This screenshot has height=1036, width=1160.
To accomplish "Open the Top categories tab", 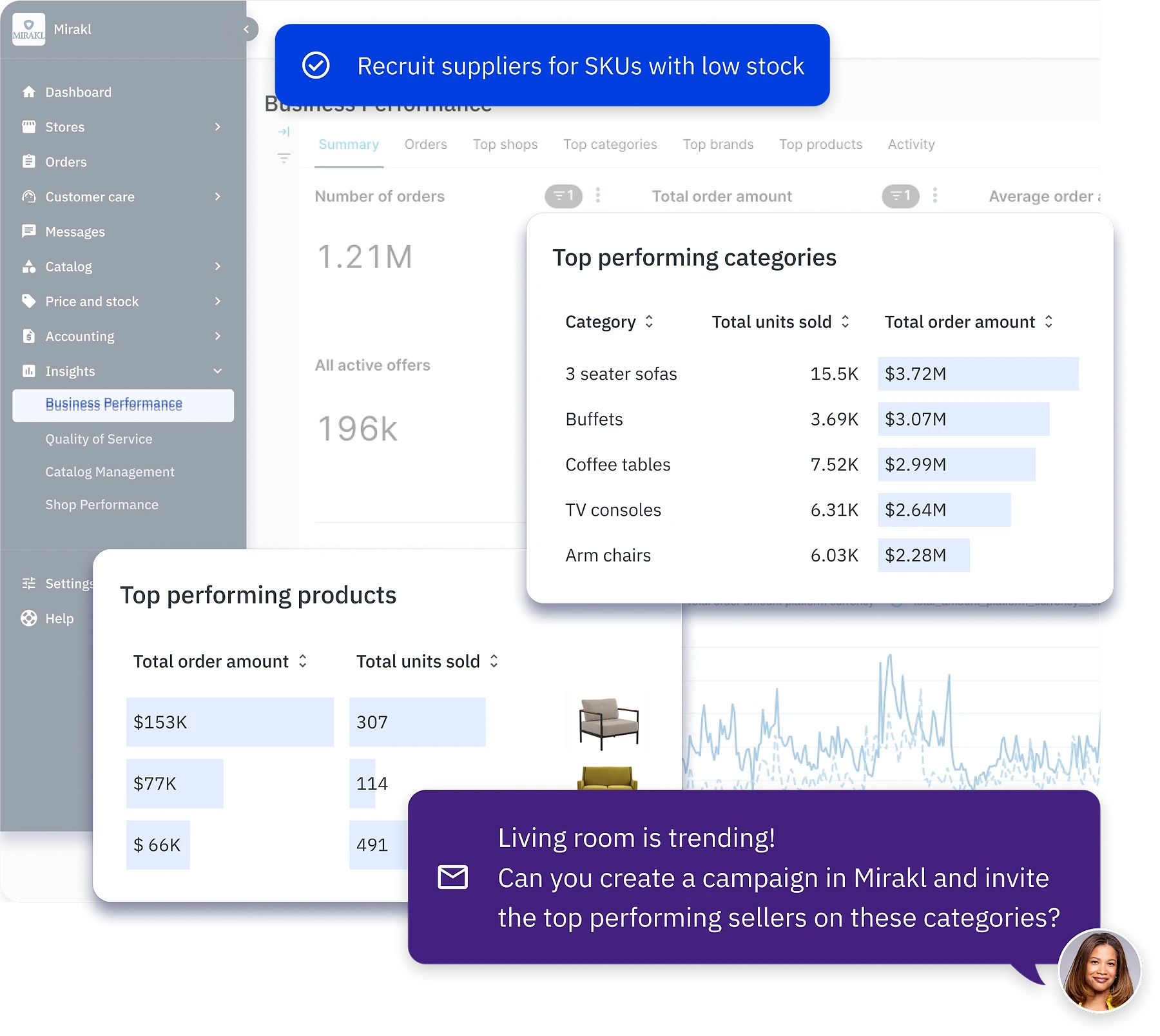I will tap(610, 144).
